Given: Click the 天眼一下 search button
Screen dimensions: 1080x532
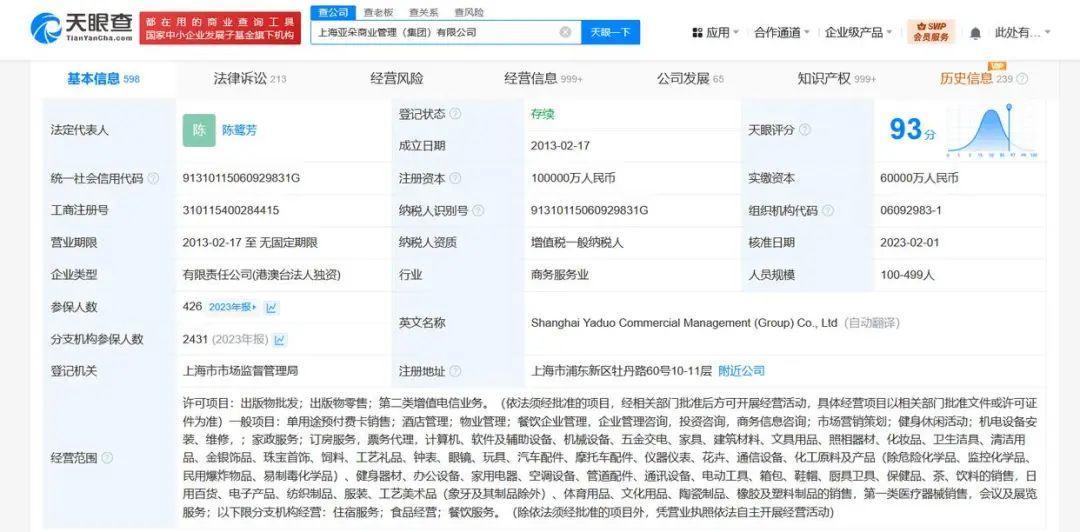Looking at the screenshot, I should tap(610, 32).
